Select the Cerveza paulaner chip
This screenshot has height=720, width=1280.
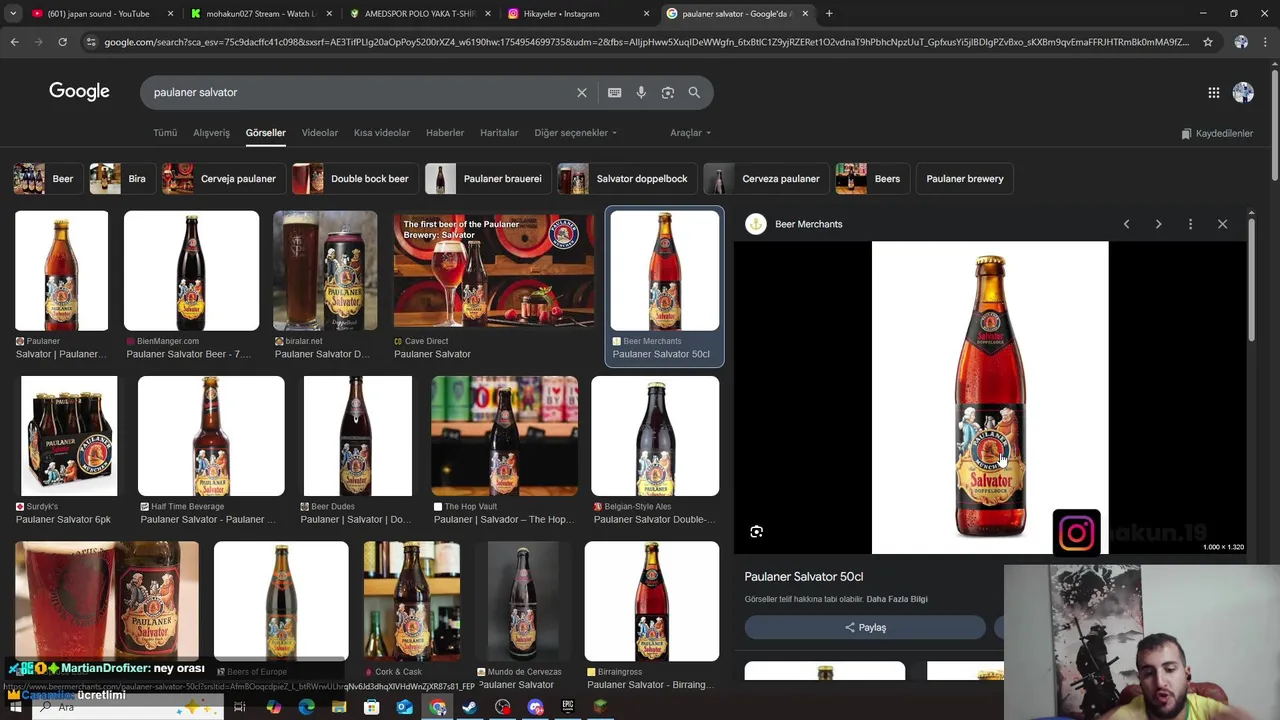(765, 179)
